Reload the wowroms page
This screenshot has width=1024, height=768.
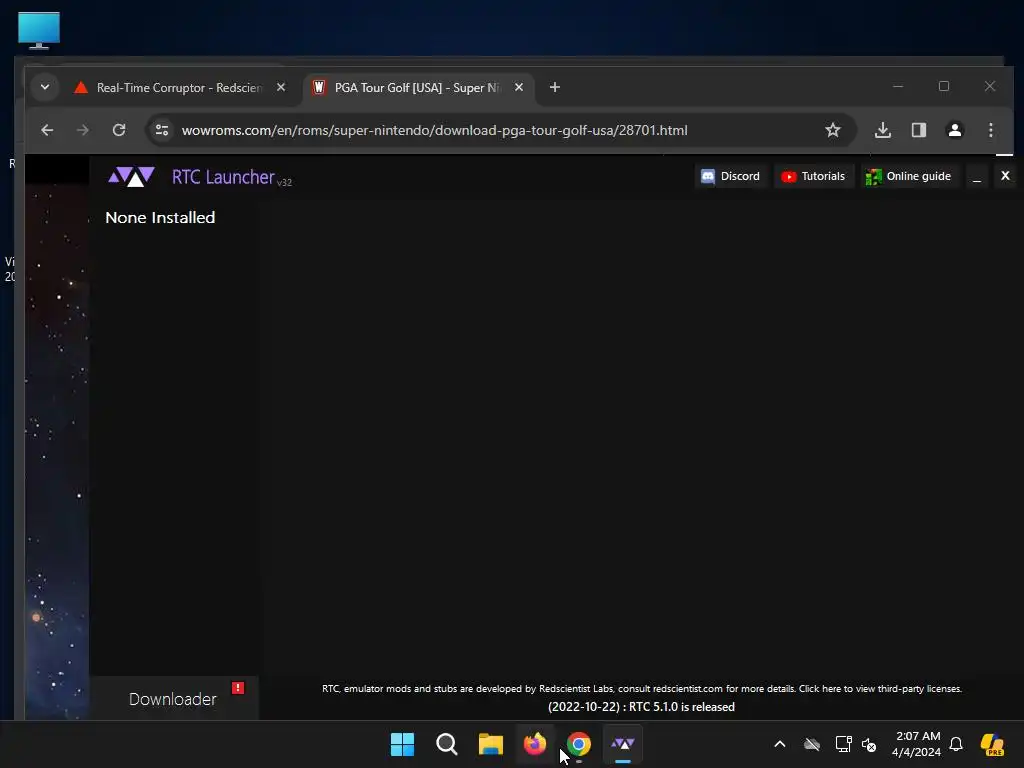click(x=119, y=130)
